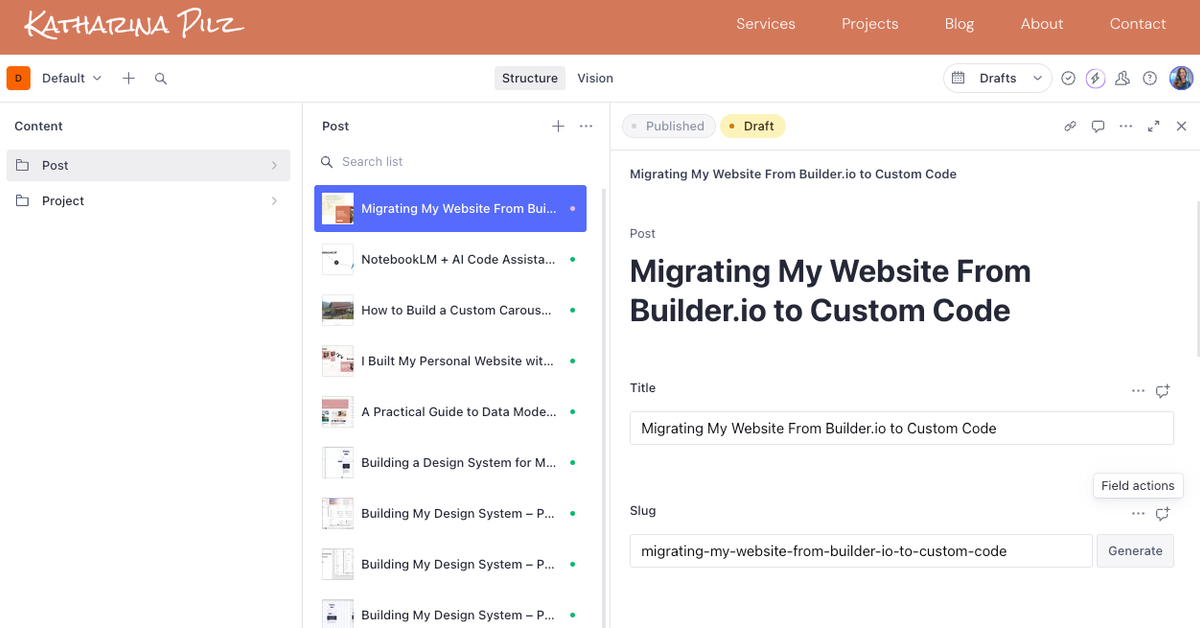
Task: Click the Slug text input
Action: point(861,551)
